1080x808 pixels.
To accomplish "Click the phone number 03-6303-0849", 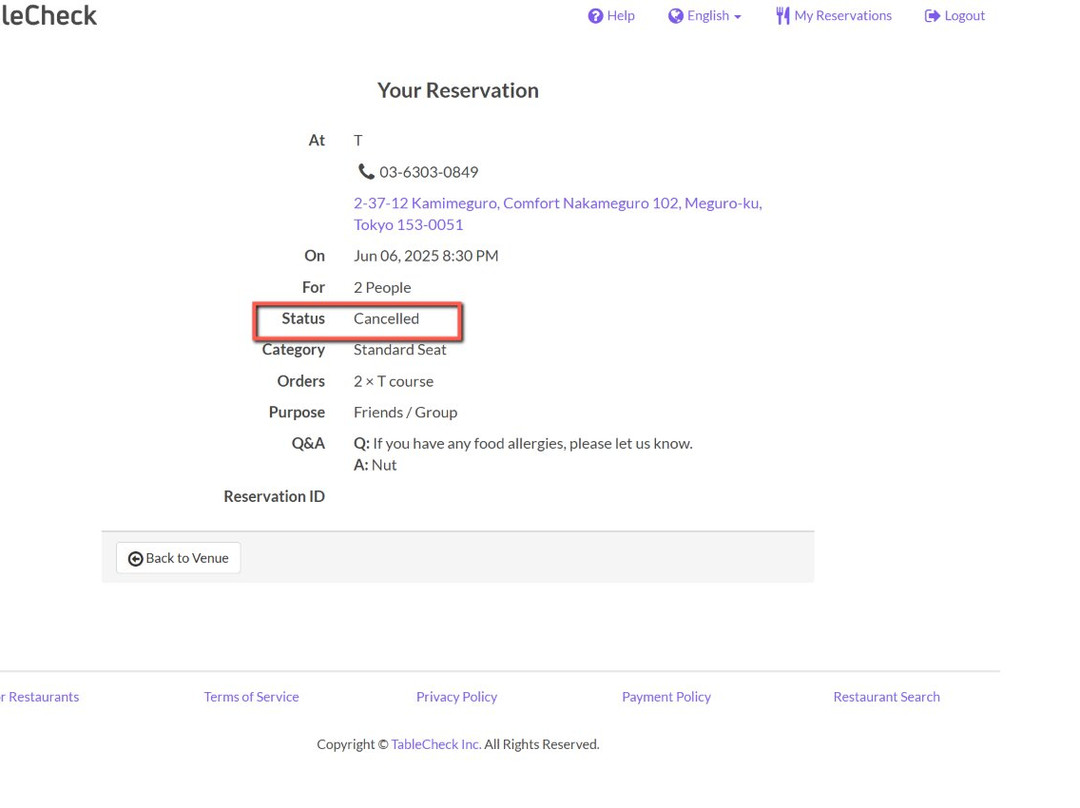I will [428, 172].
